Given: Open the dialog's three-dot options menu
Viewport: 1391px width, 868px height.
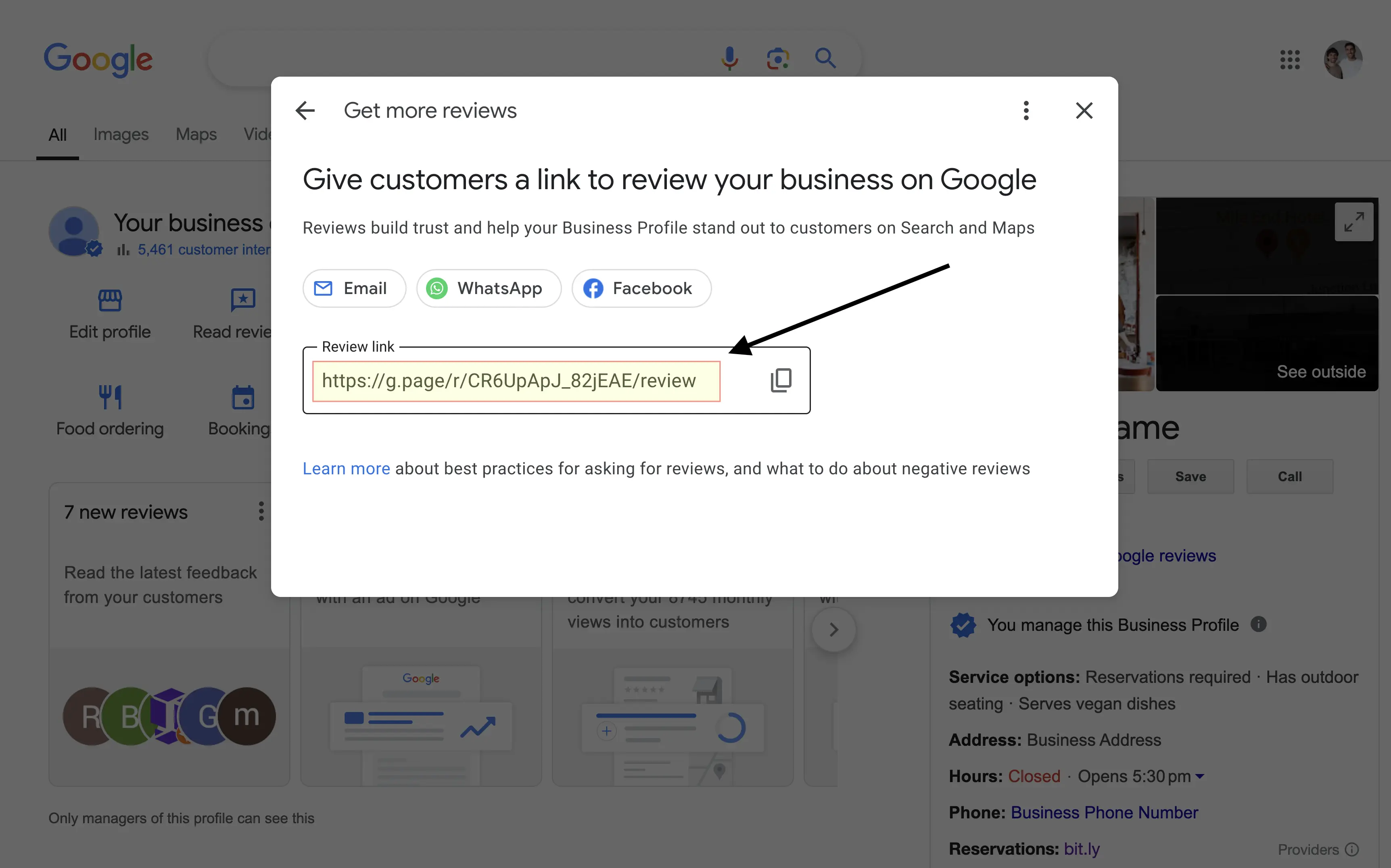Looking at the screenshot, I should (x=1026, y=110).
